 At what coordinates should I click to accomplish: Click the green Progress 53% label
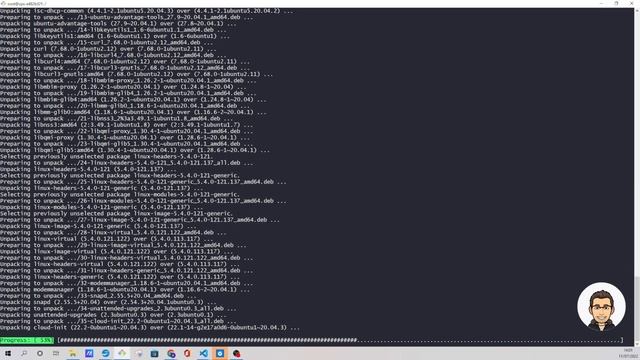[27, 340]
